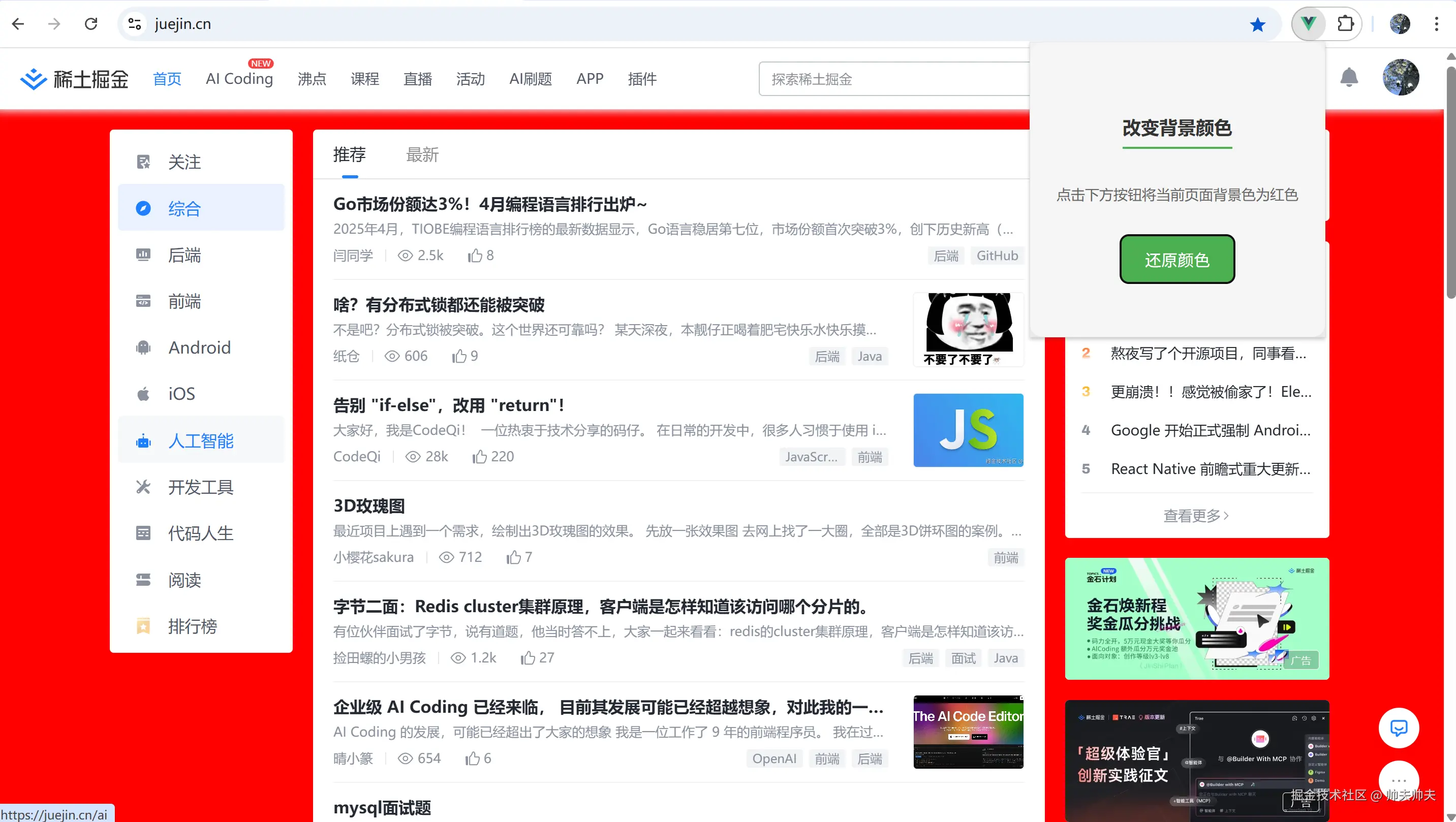Viewport: 1456px width, 822px height.
Task: Open Chrome three-dot menu
Action: pos(1436,24)
